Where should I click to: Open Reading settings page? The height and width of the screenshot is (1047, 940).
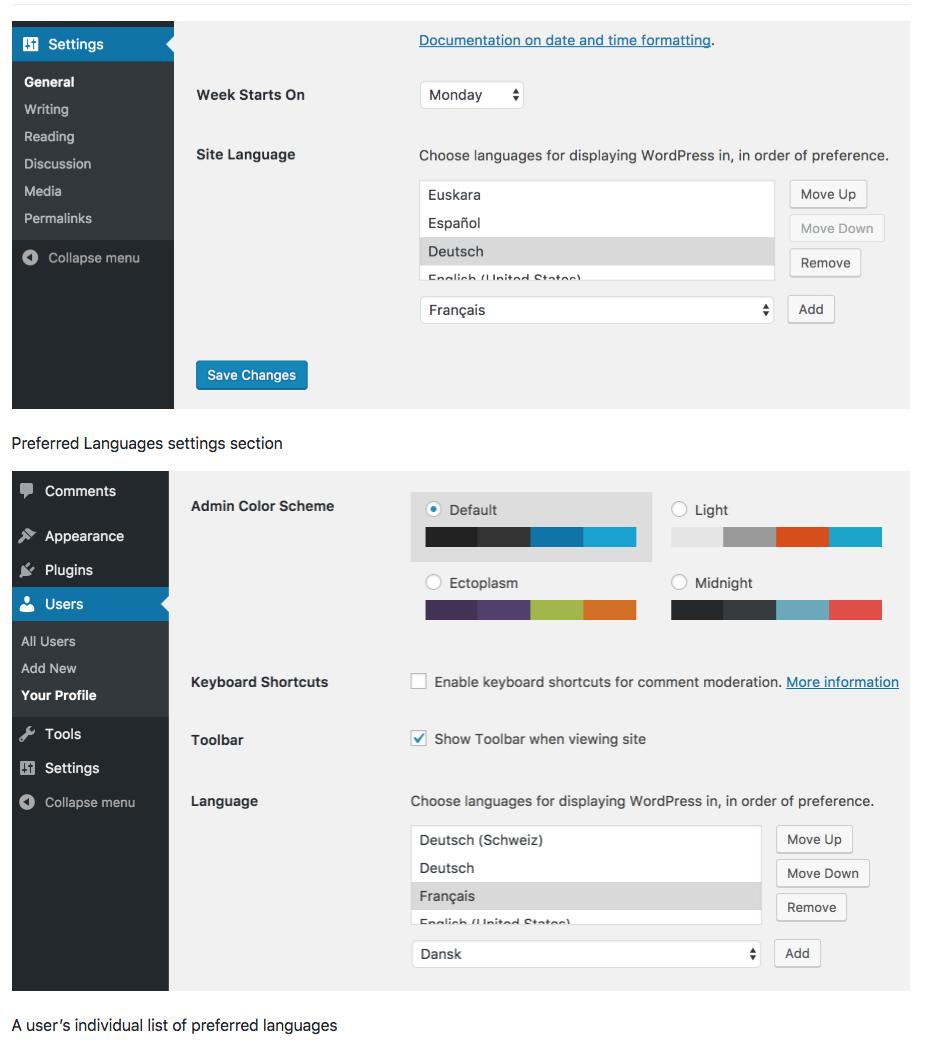pos(49,137)
